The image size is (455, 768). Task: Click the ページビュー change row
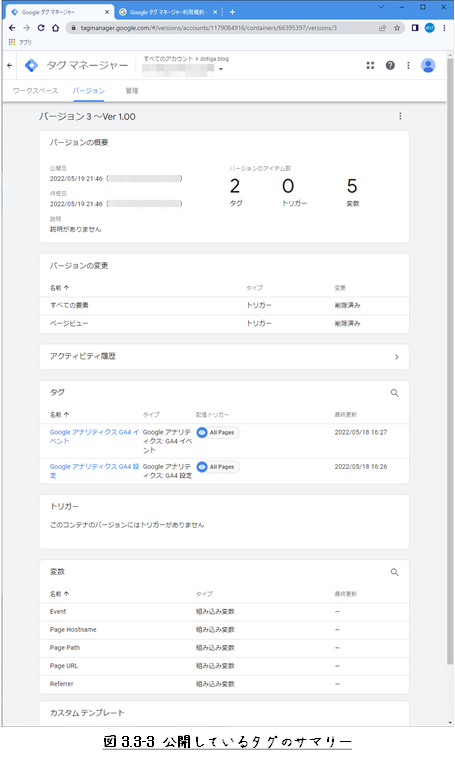[224, 324]
